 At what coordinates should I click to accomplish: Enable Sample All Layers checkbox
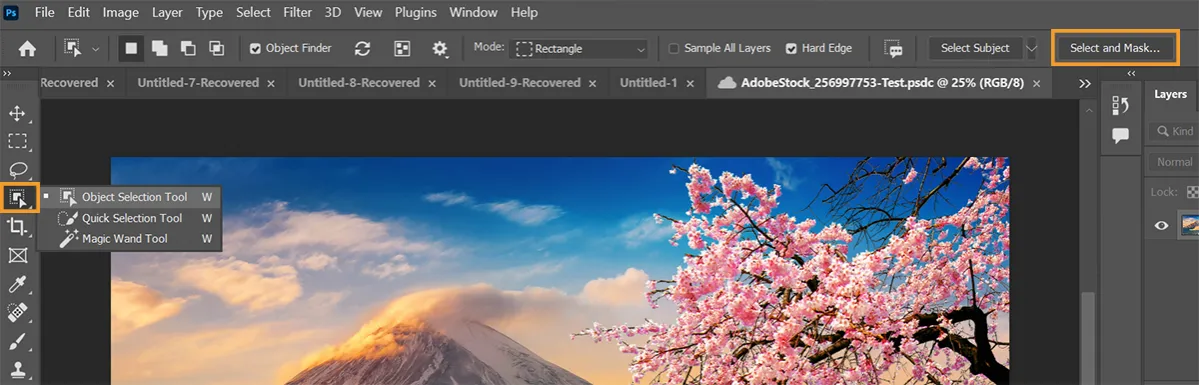tap(674, 48)
